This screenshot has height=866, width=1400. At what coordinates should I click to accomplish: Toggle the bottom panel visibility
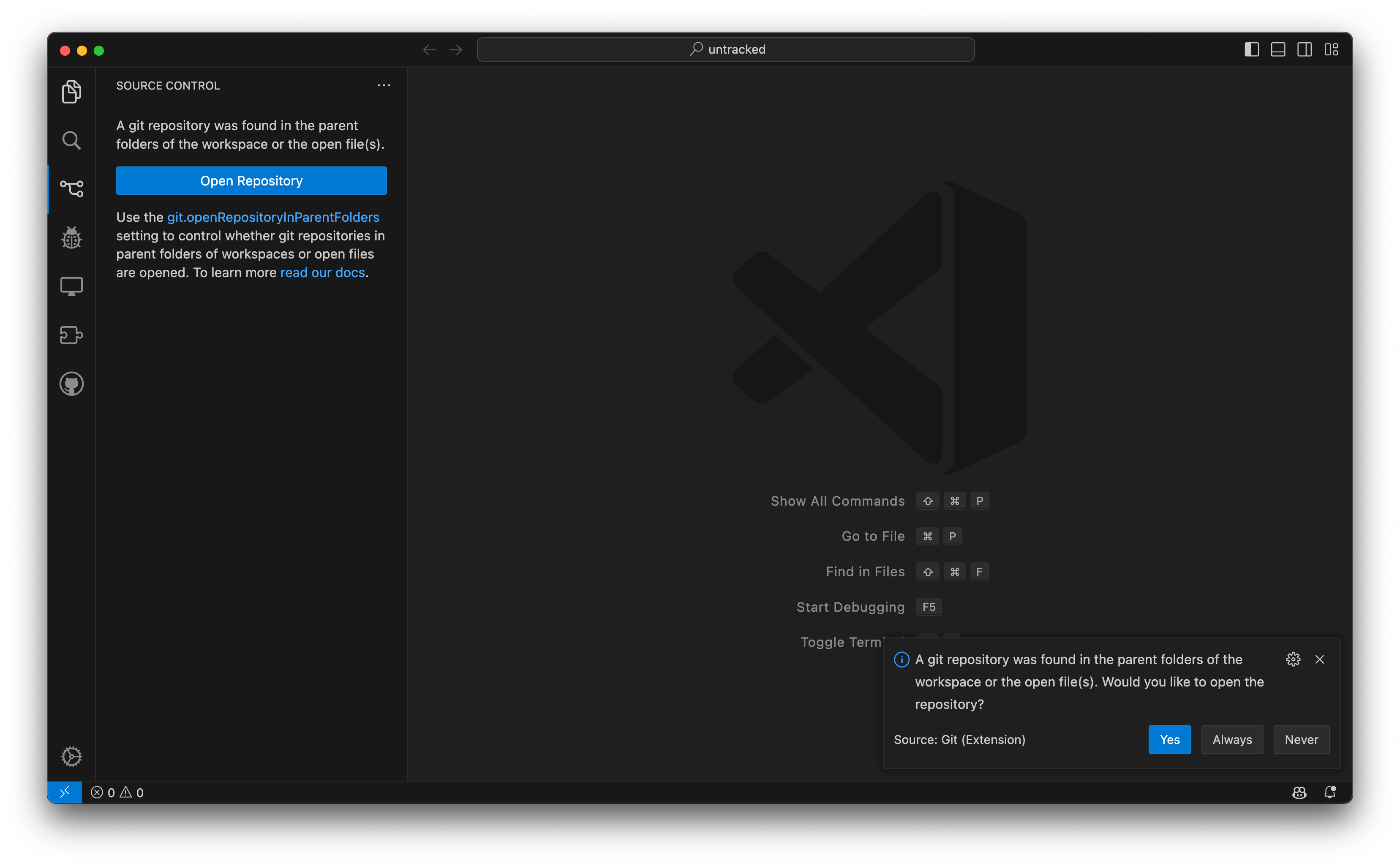[1277, 49]
